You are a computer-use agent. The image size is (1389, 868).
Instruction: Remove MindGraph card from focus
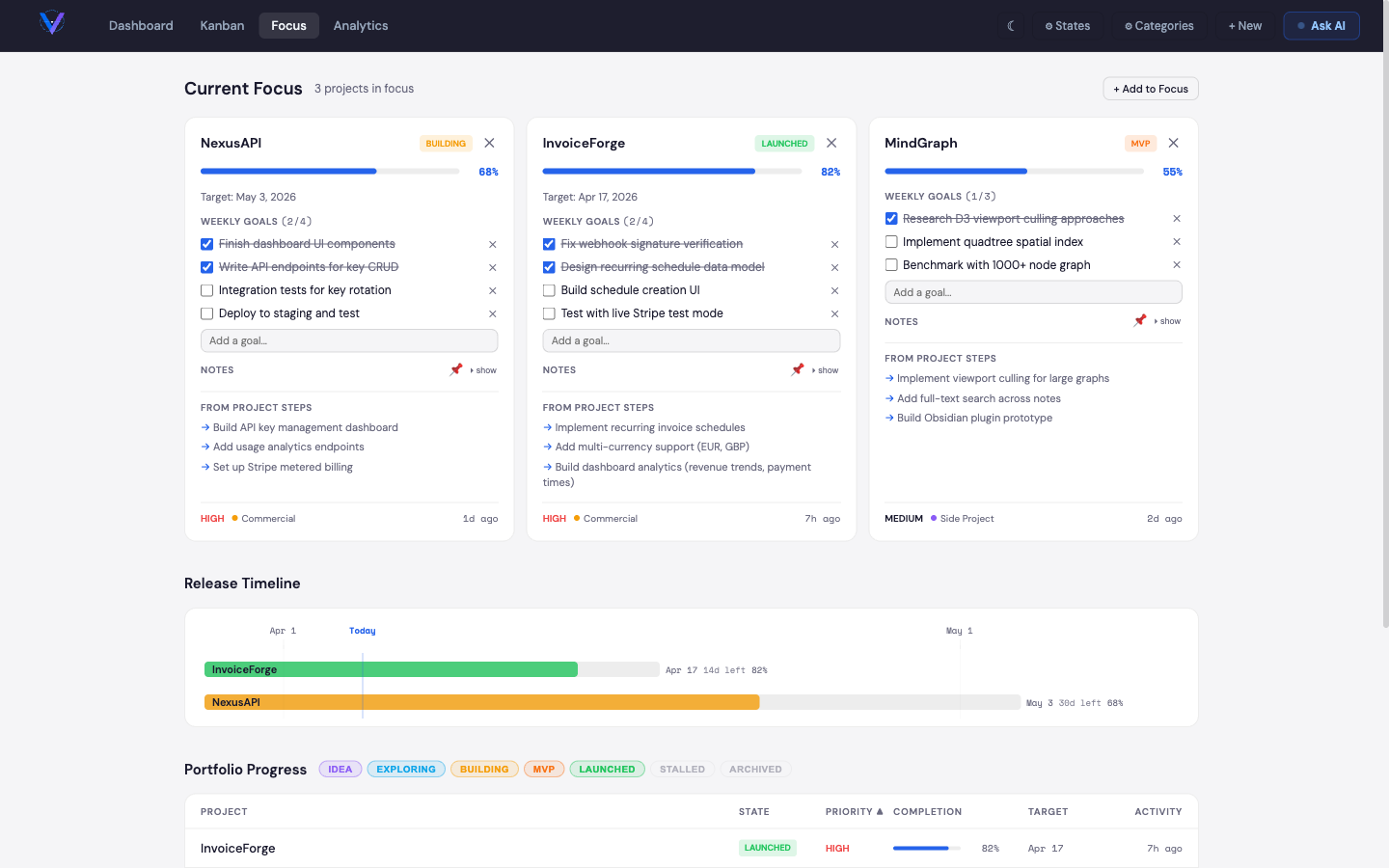(x=1173, y=143)
